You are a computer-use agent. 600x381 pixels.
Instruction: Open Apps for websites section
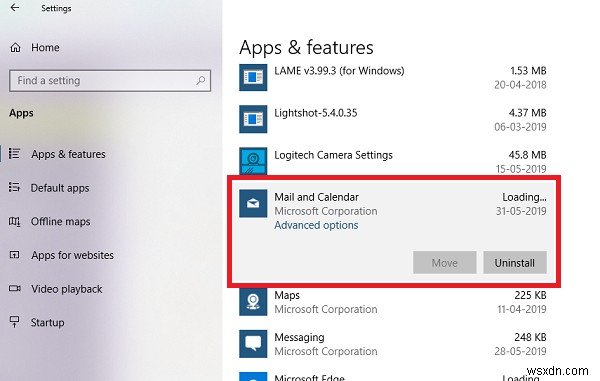point(72,255)
